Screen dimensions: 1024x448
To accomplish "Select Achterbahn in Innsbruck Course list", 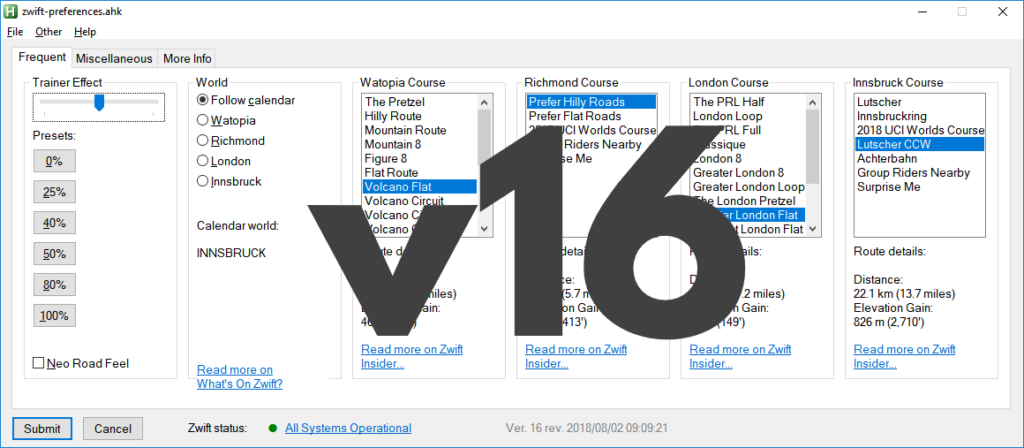I will [920, 159].
